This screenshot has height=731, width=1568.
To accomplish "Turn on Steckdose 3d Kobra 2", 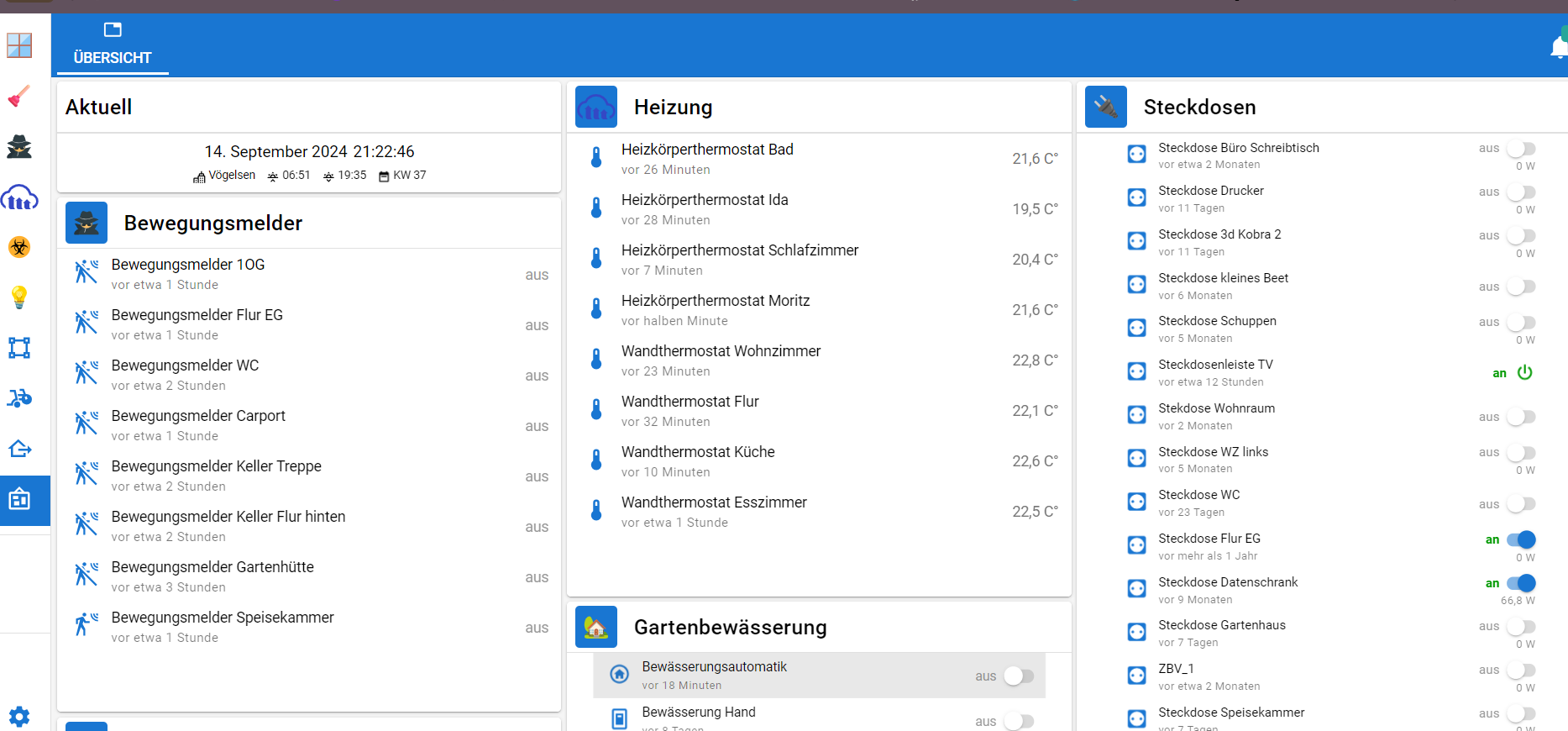I will tap(1521, 236).
